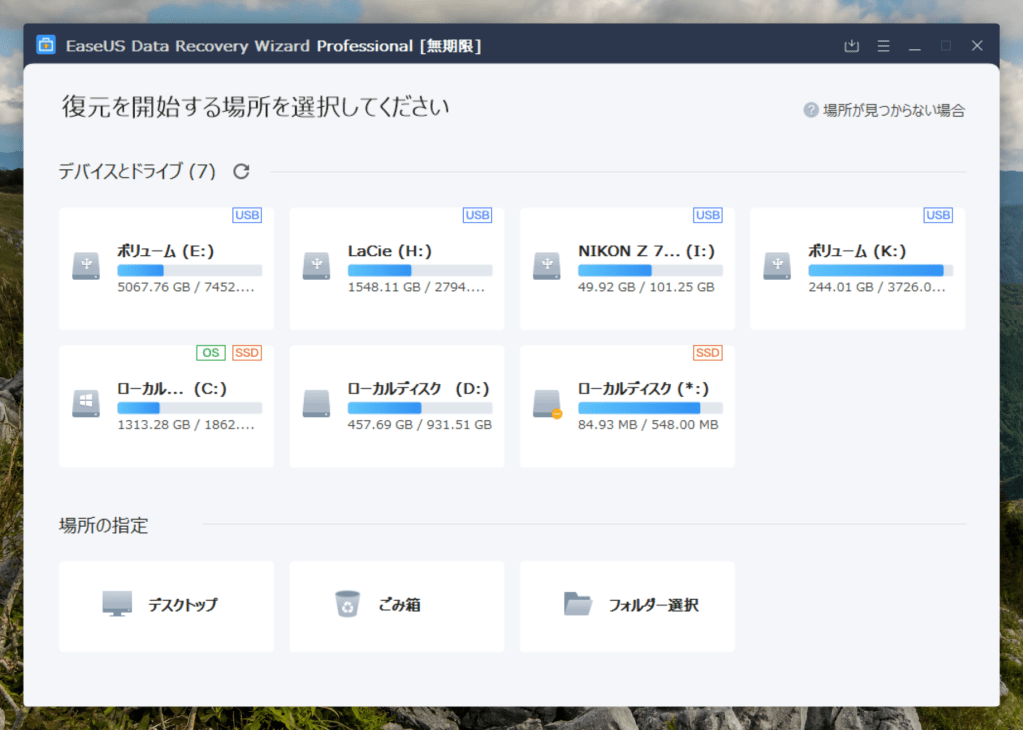Click the EaseUS app logo icon
Image resolution: width=1023 pixels, height=730 pixels.
46,46
